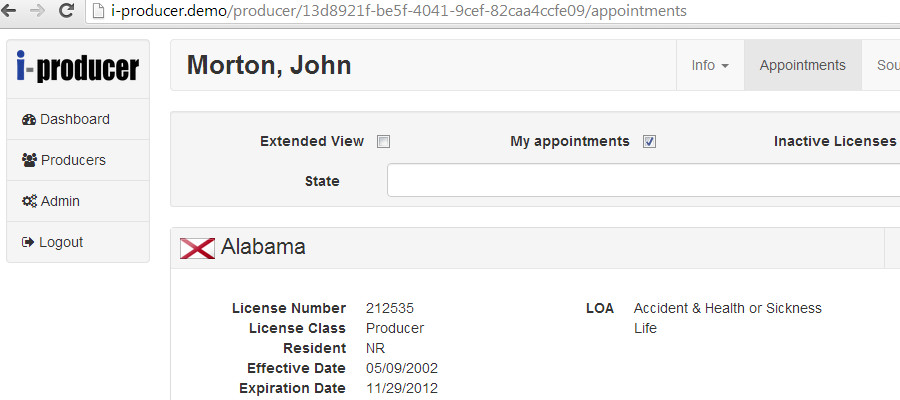Click the Alabama section heading

[x=263, y=247]
